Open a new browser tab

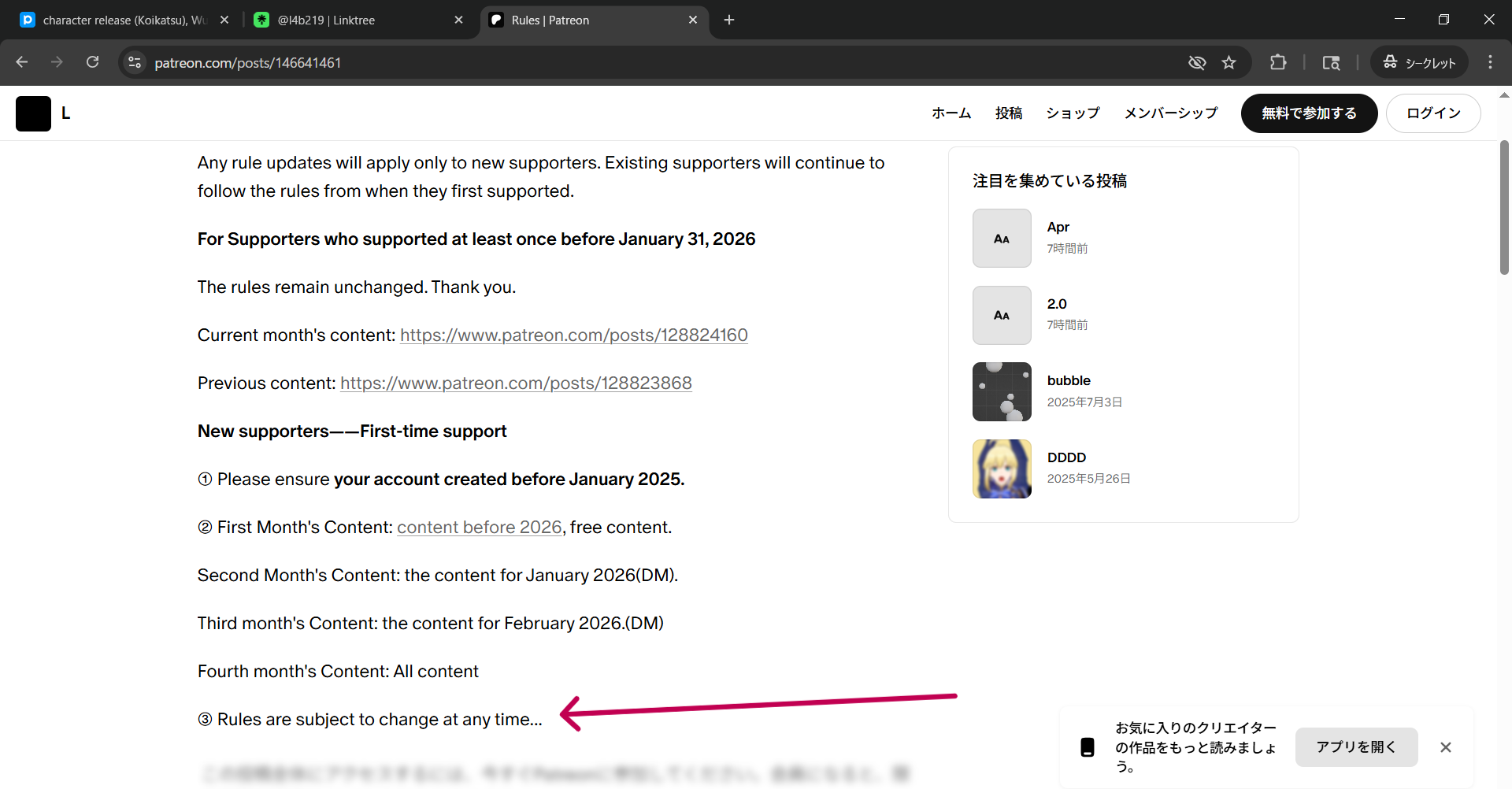729,20
